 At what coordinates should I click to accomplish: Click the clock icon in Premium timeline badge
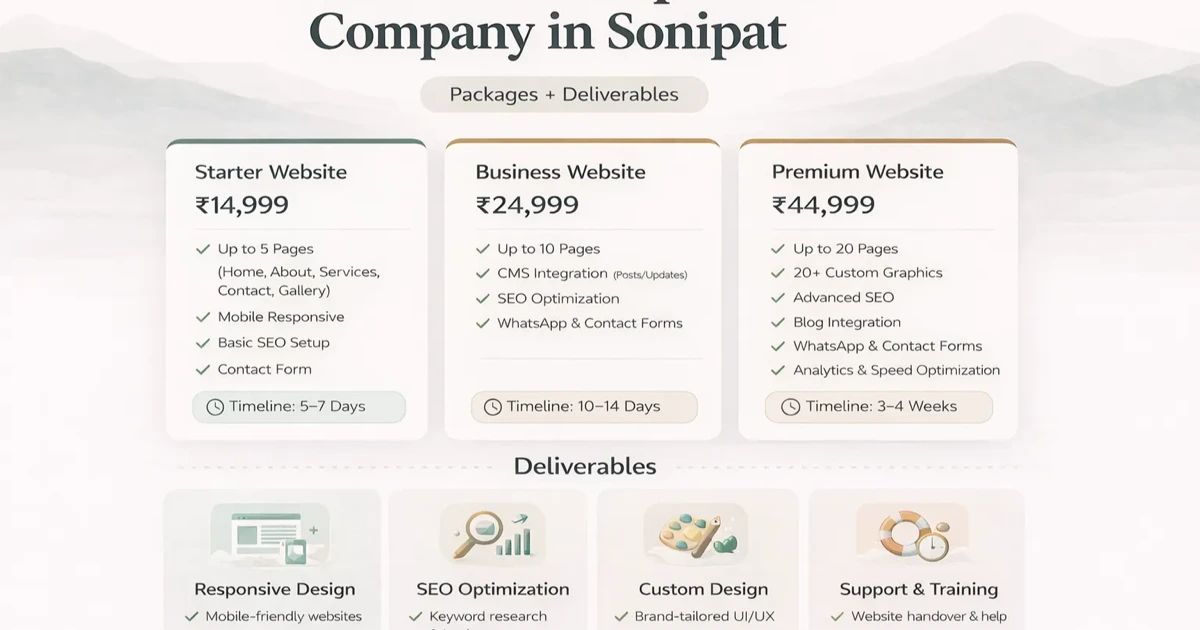pos(790,407)
